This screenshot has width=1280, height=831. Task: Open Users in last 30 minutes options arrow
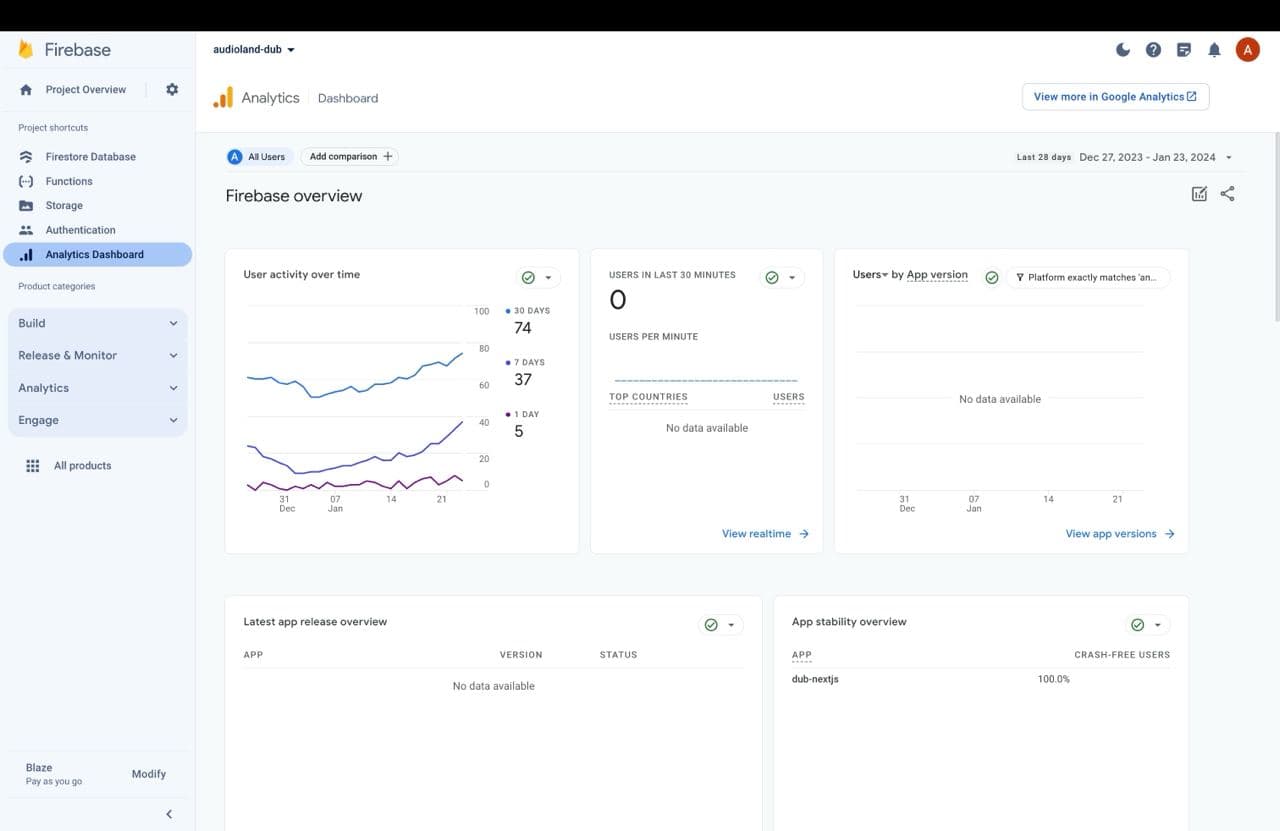coord(792,278)
